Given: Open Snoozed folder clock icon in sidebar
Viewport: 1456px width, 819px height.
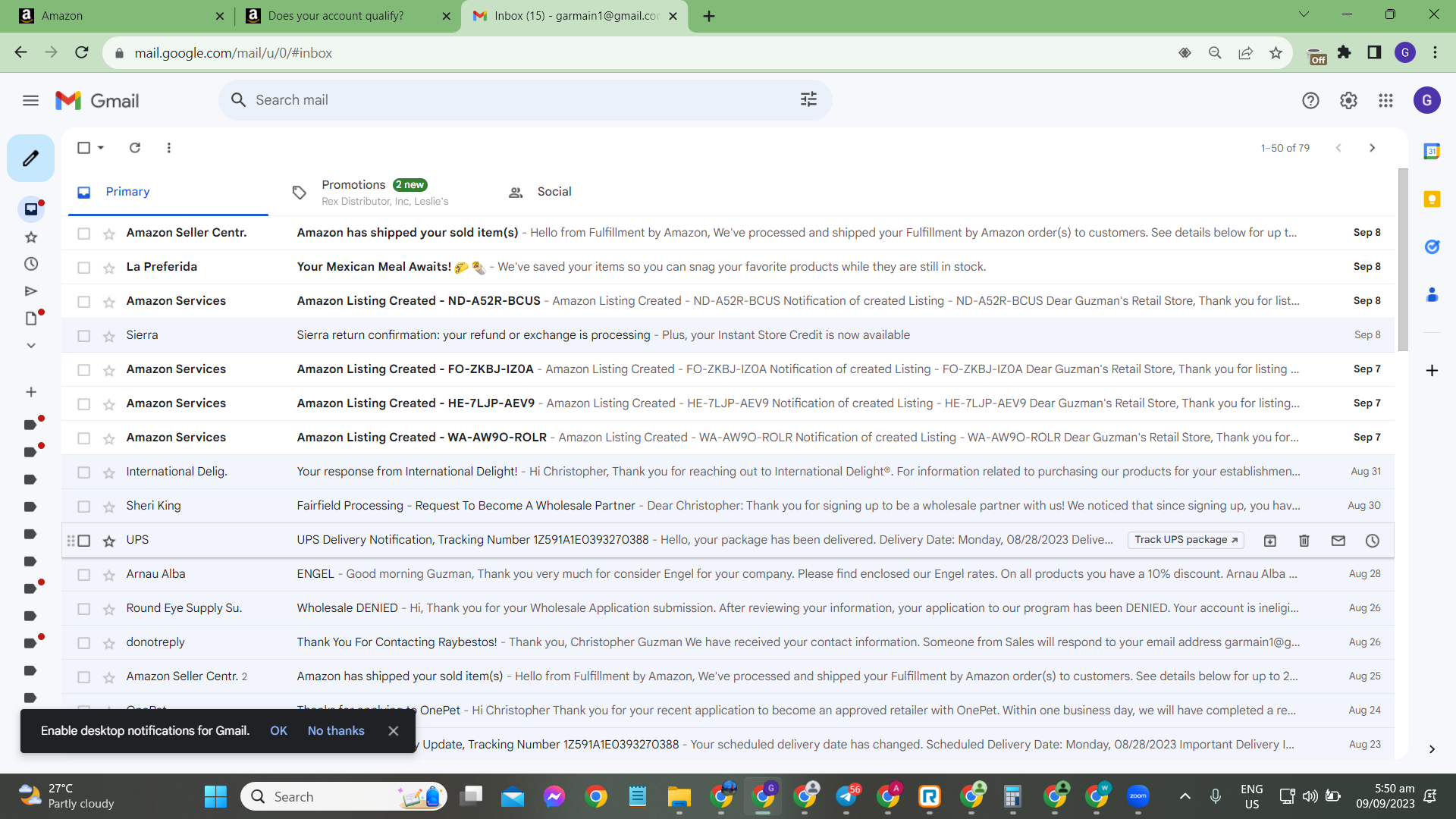Looking at the screenshot, I should coord(31,264).
